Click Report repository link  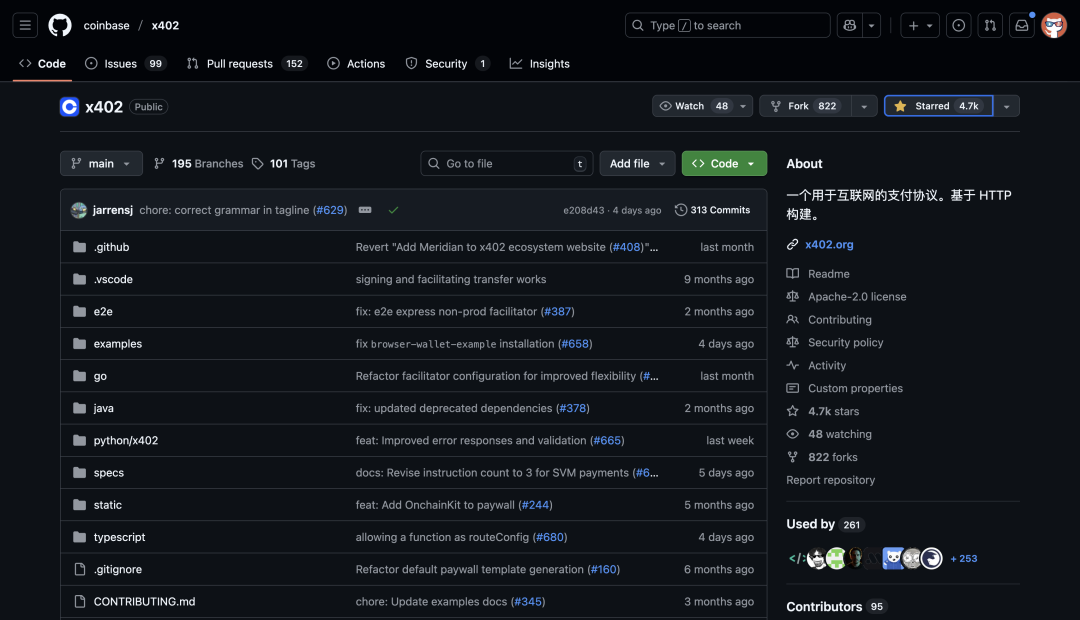coord(831,480)
